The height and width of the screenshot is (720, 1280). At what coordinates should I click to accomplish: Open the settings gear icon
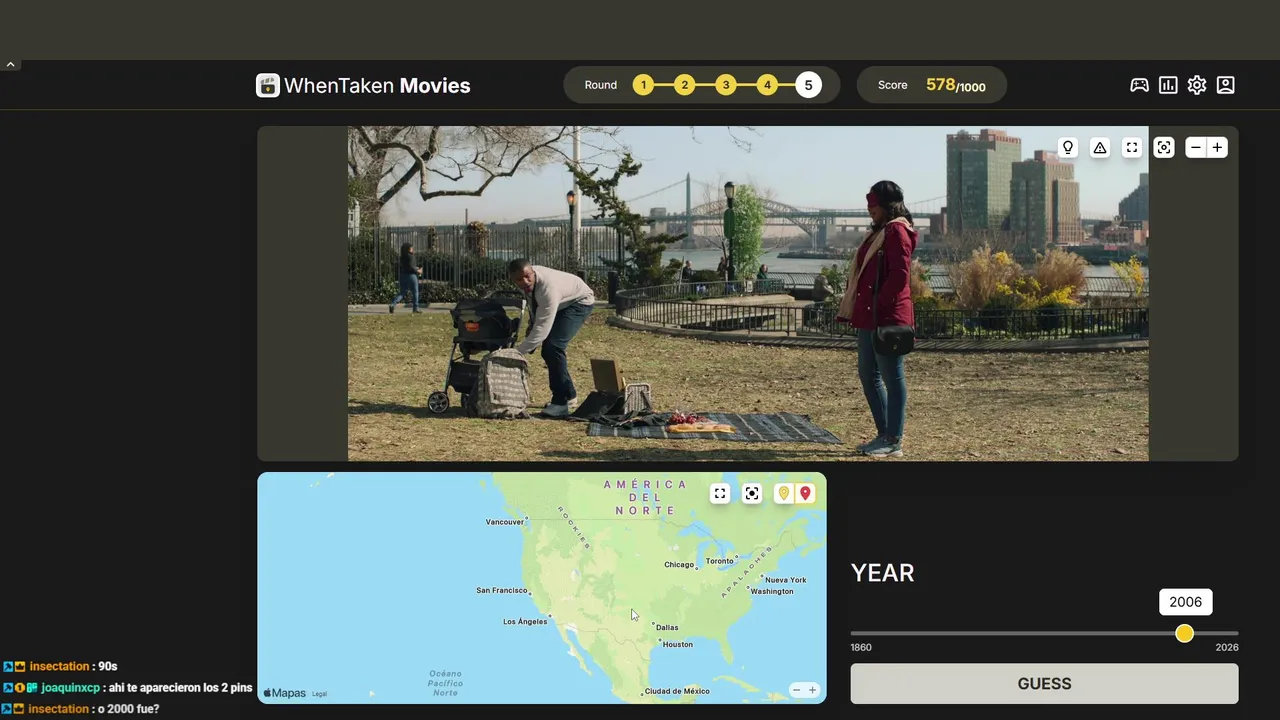(1197, 85)
